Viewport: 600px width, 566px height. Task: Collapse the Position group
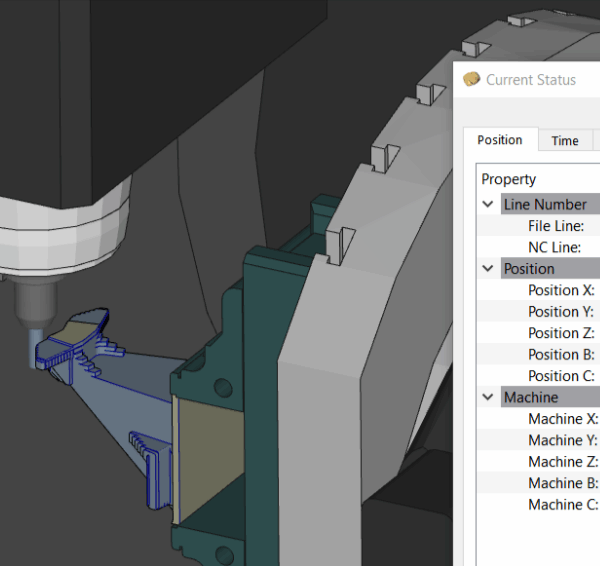pos(488,269)
